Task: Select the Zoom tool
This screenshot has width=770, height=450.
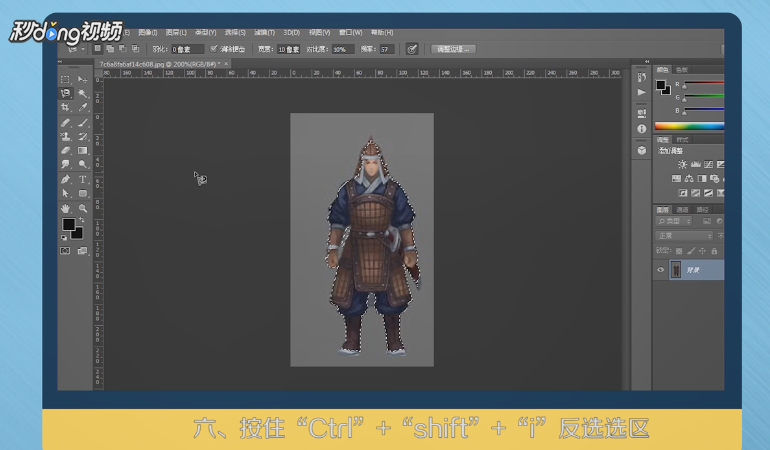Action: [x=82, y=208]
